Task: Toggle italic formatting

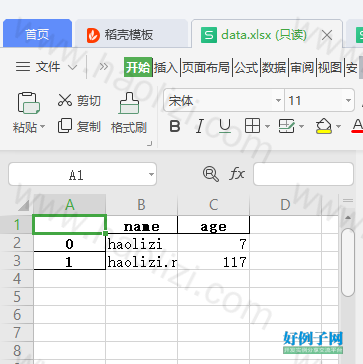Action: [200, 126]
